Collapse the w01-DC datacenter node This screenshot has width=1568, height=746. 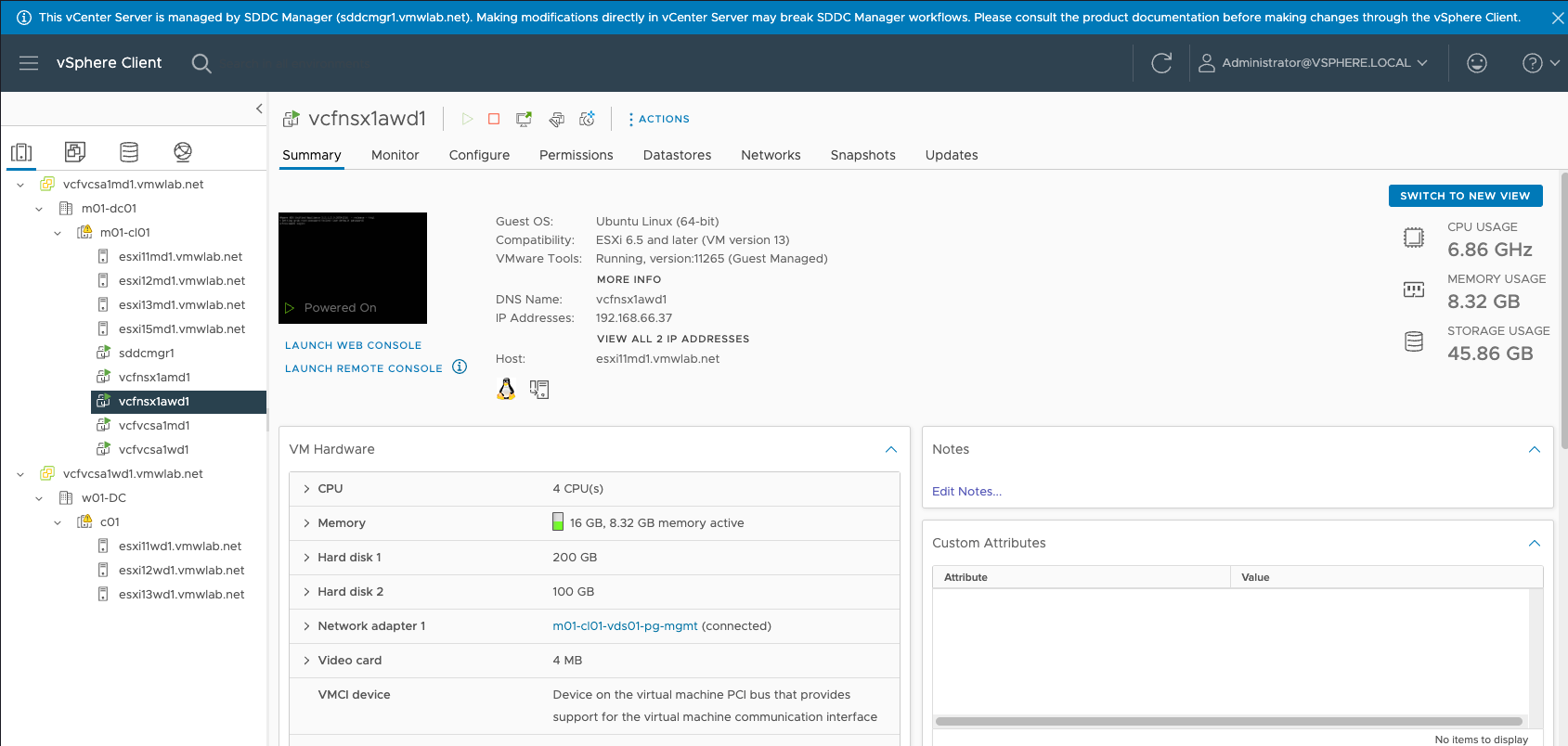coord(39,498)
